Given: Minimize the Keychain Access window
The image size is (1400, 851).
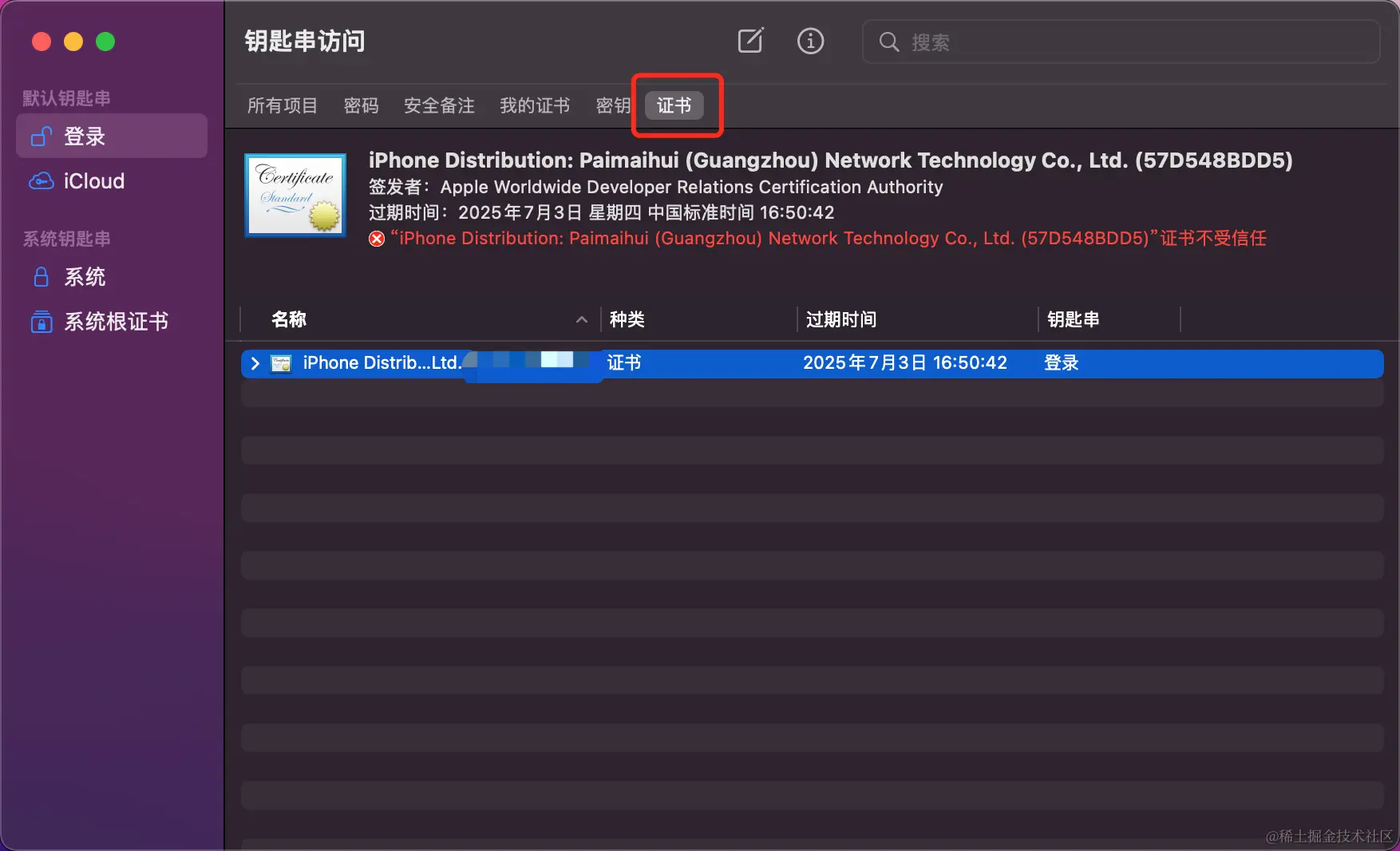Looking at the screenshot, I should (x=73, y=42).
